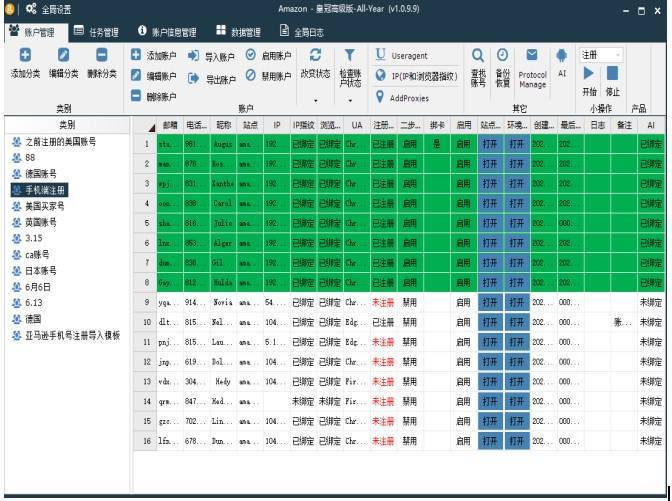Click the 注册 status column header
672x501 pixels.
pos(384,125)
